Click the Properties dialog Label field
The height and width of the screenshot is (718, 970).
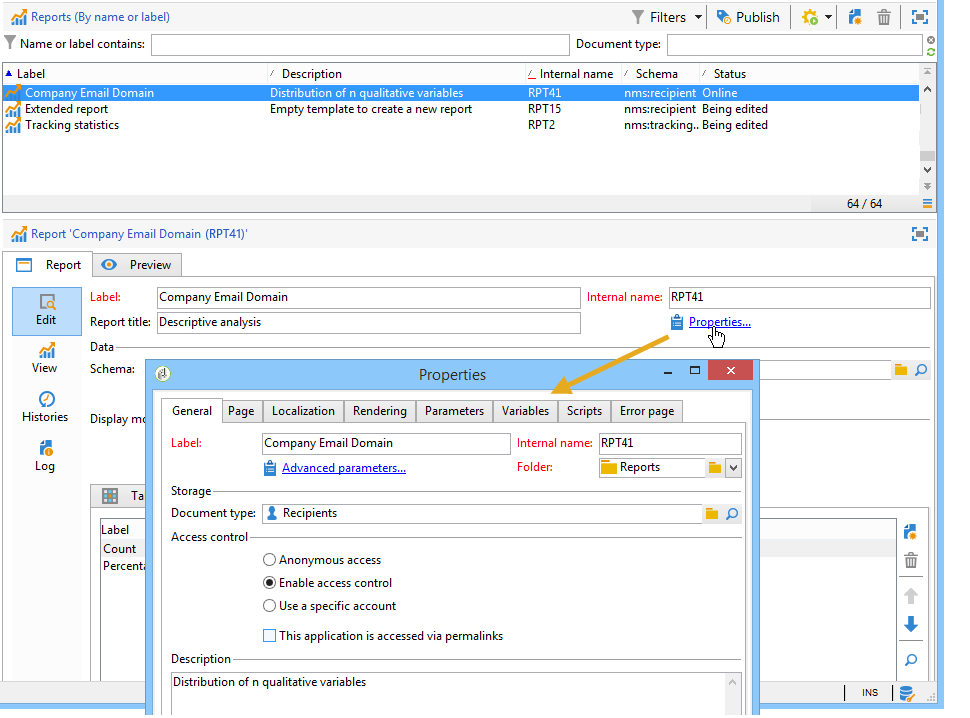click(386, 443)
